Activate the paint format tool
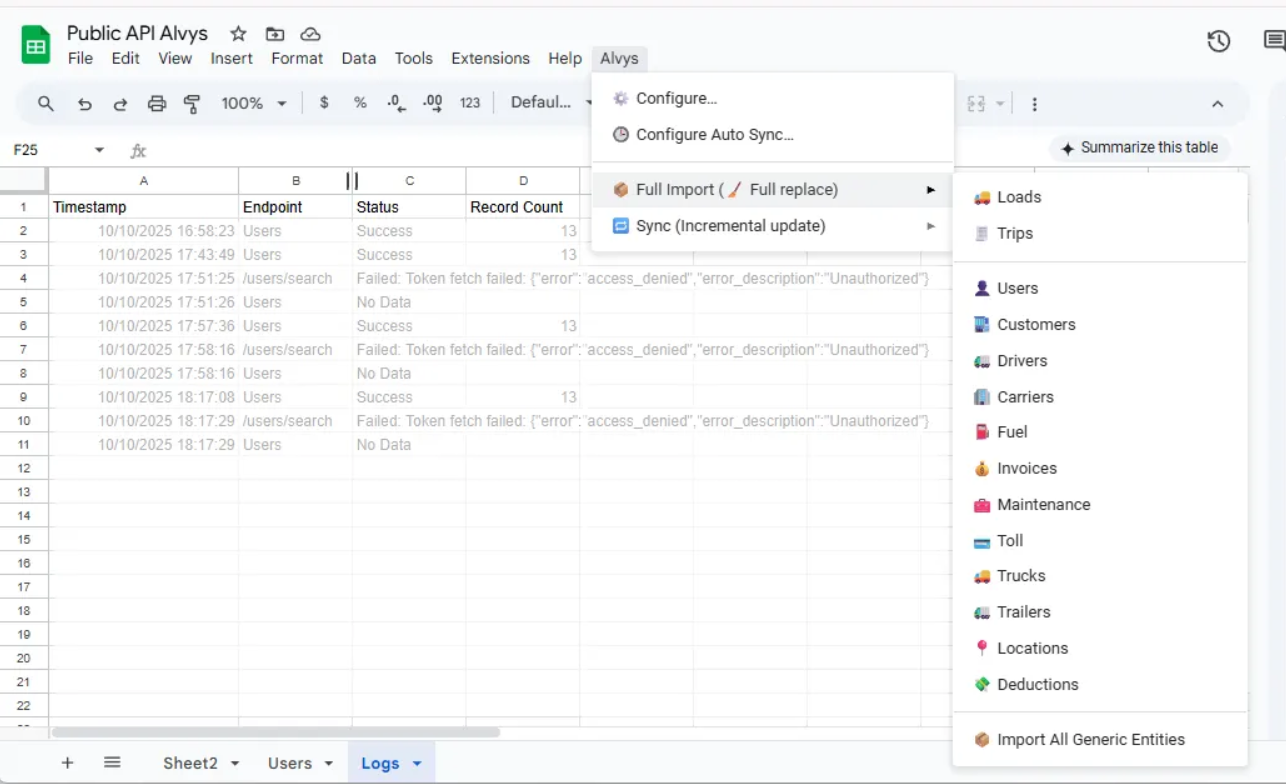1286x784 pixels. [192, 103]
